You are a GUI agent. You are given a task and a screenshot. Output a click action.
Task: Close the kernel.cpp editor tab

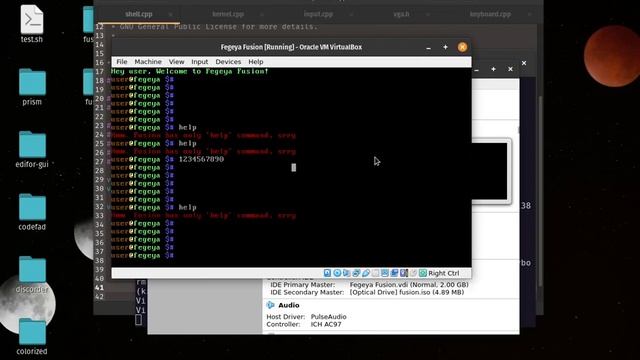point(262,14)
